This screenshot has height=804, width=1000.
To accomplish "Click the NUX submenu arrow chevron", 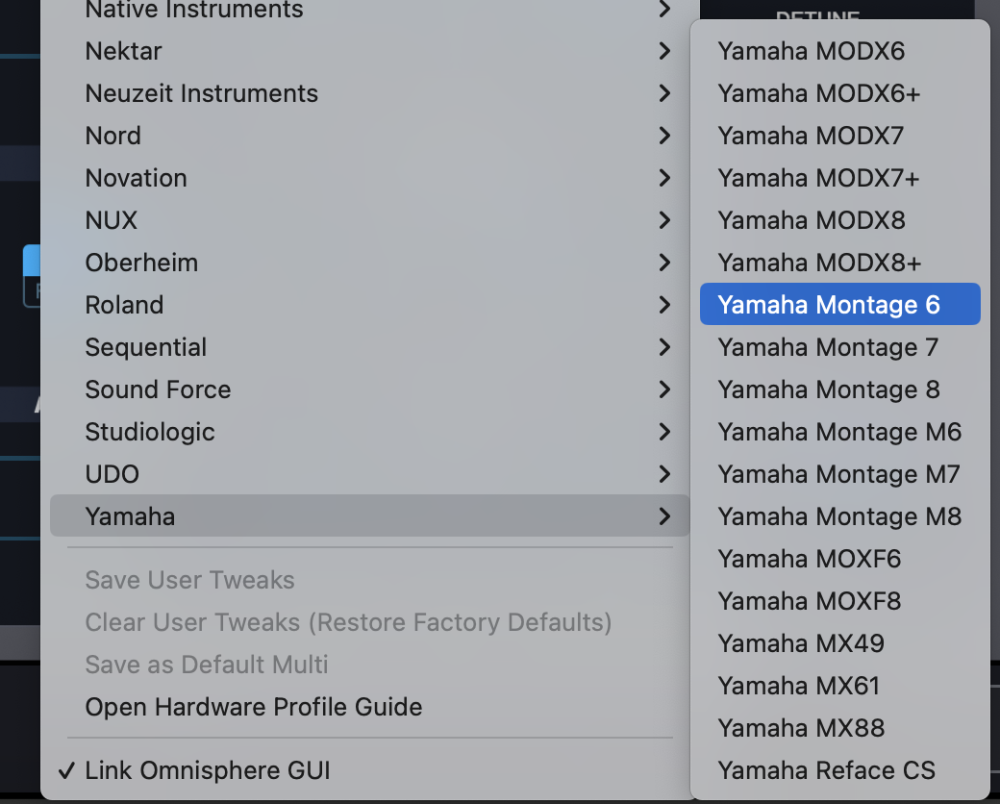I will pos(664,220).
